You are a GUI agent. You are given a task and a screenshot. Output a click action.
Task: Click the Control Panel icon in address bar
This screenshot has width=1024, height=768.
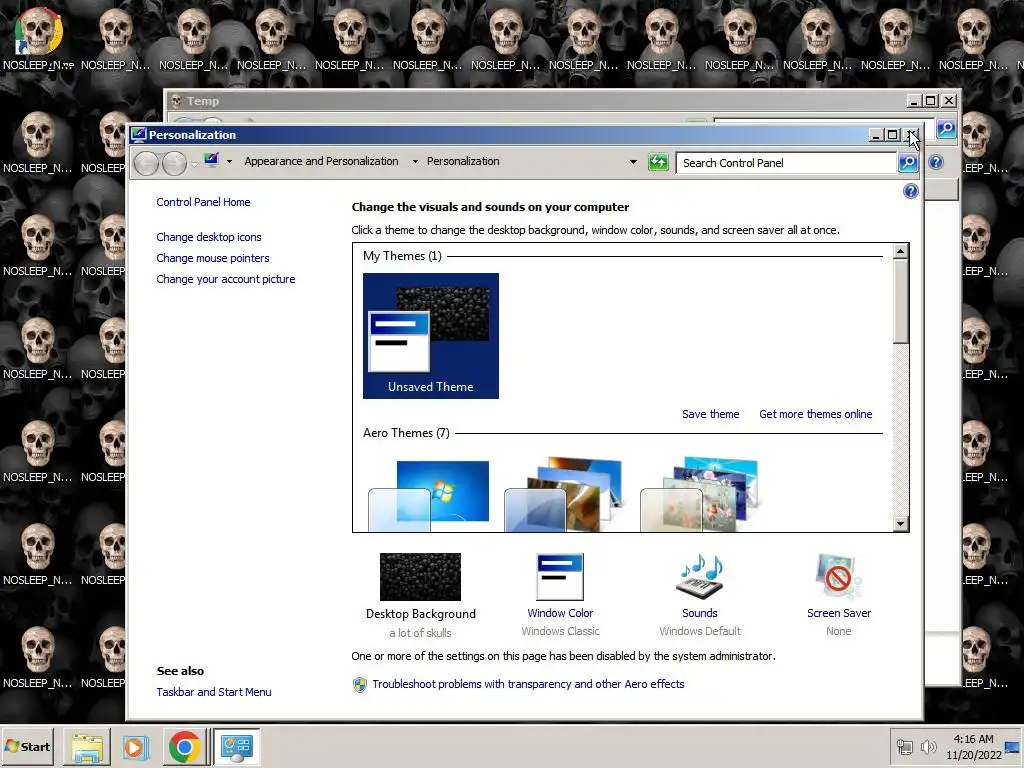pos(211,160)
